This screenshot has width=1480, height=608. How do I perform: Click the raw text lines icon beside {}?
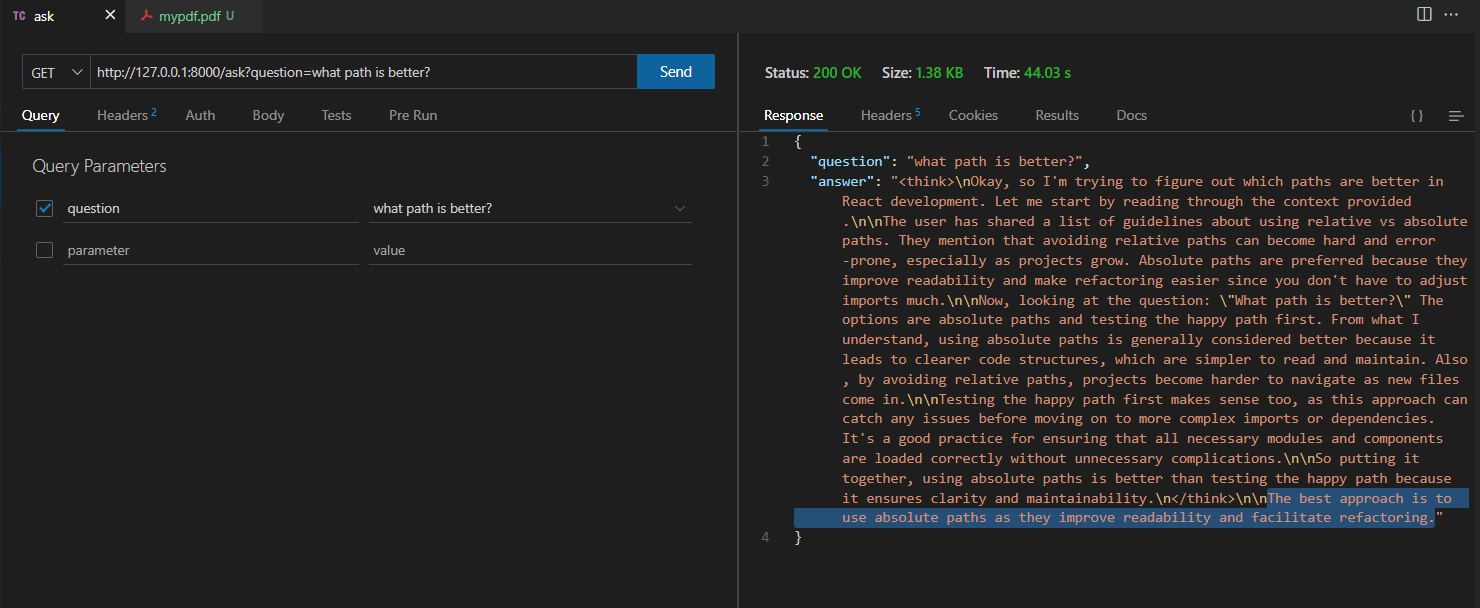[x=1456, y=116]
